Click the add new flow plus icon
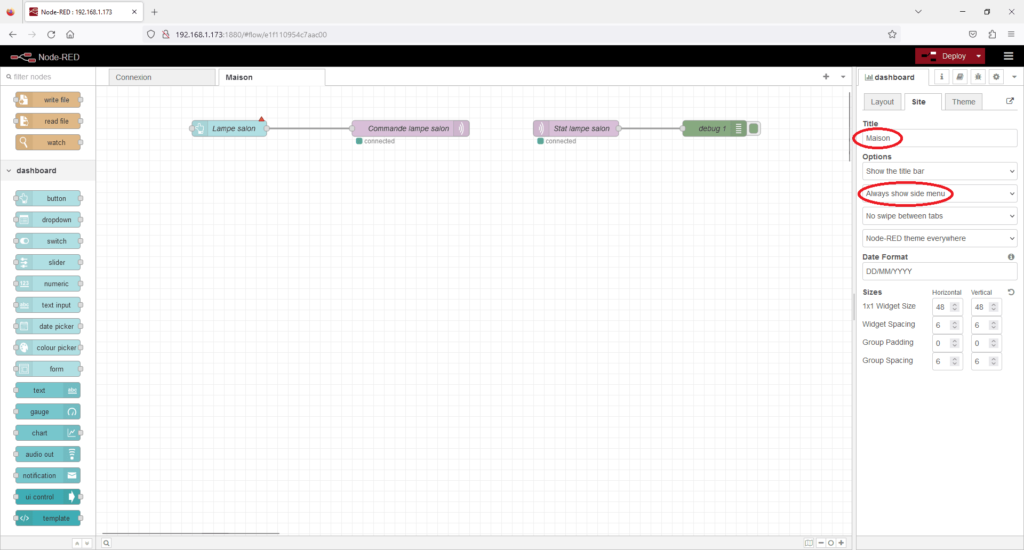Viewport: 1024px width, 550px height. pos(826,77)
